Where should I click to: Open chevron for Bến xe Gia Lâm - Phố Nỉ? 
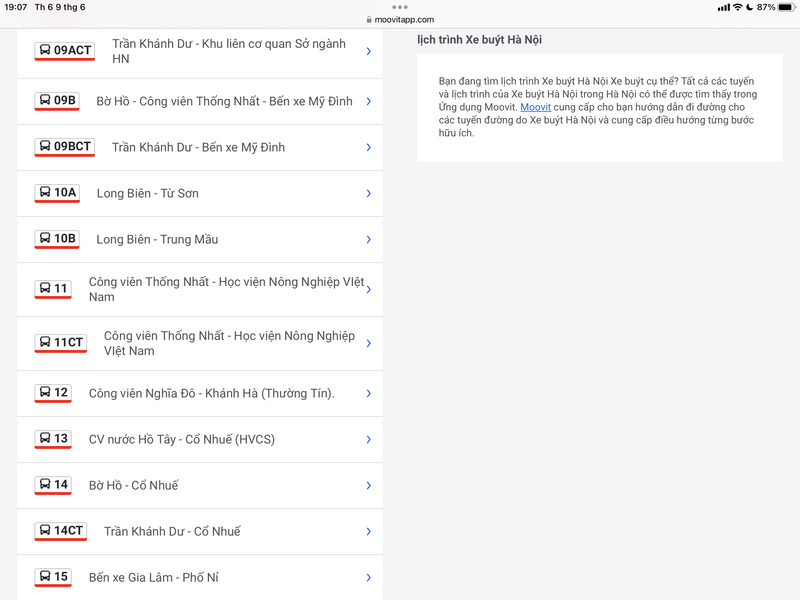tap(368, 577)
